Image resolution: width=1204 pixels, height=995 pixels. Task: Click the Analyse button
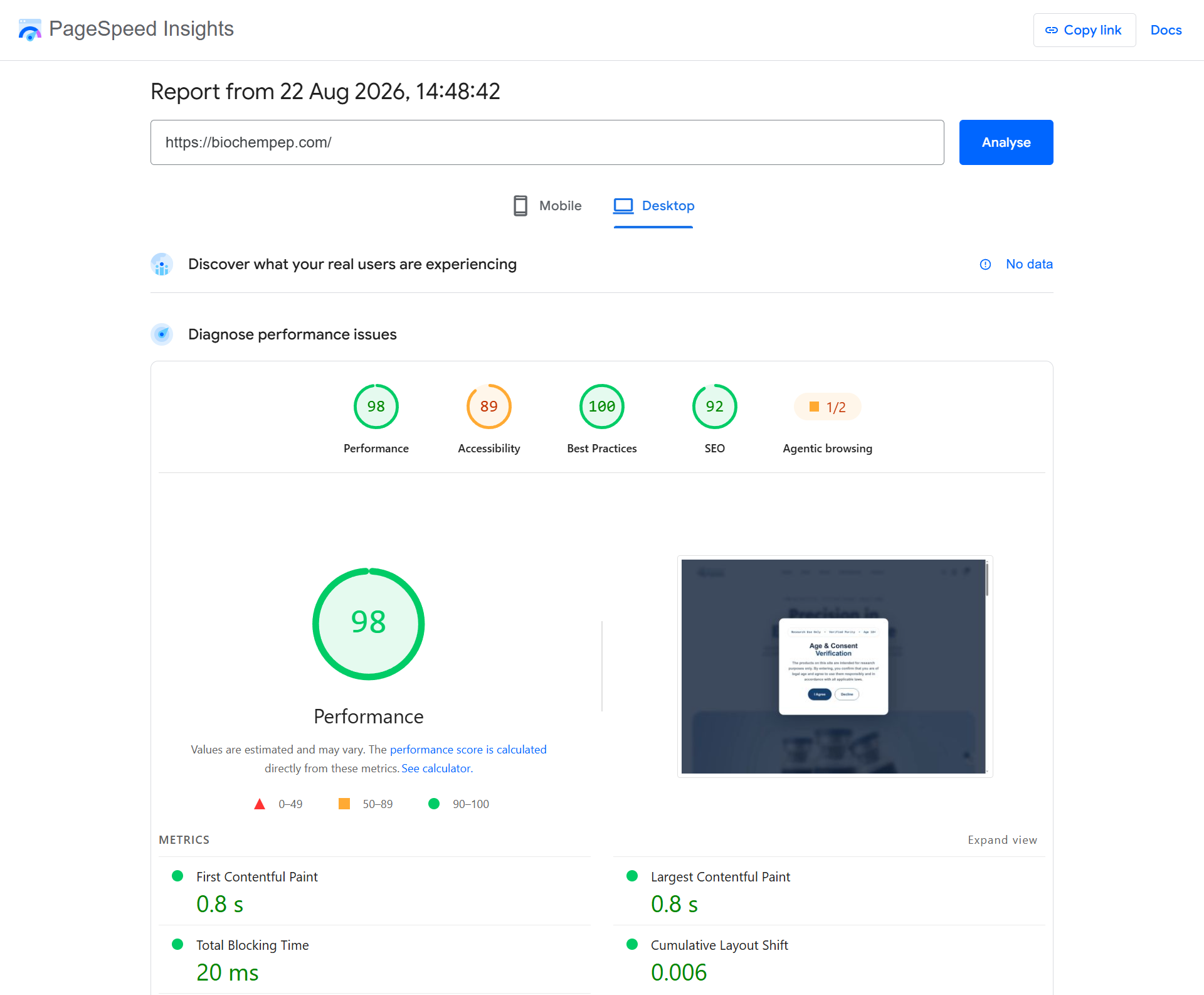[1006, 142]
